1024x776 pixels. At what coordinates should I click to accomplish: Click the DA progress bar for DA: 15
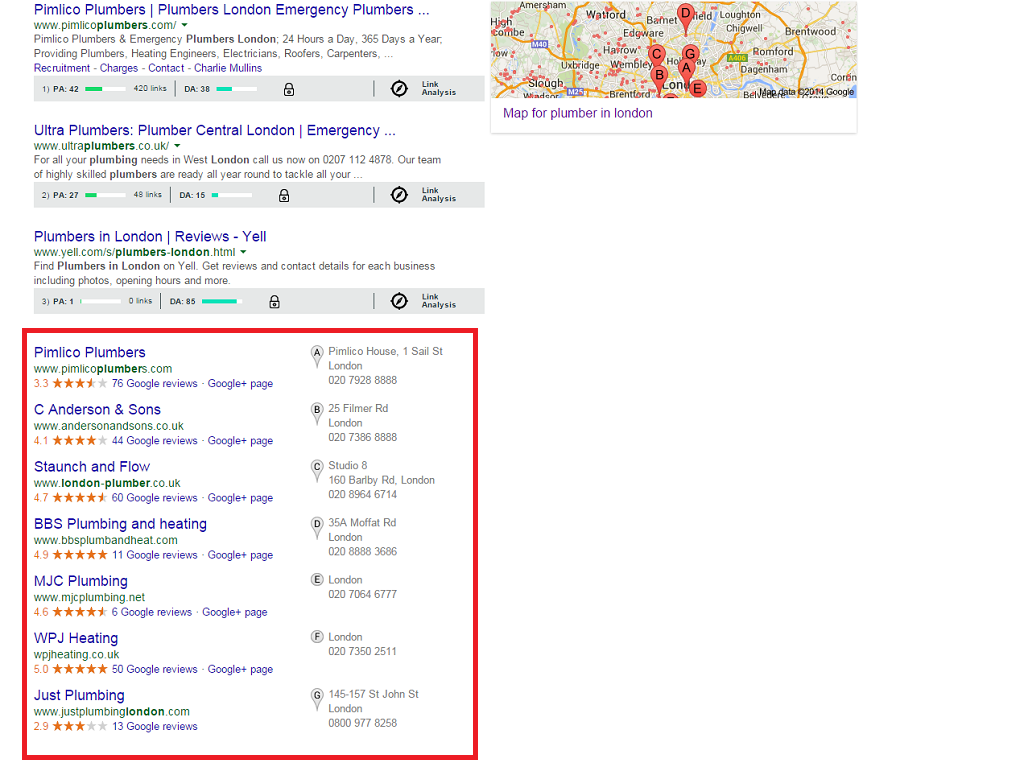pyautogui.click(x=232, y=195)
